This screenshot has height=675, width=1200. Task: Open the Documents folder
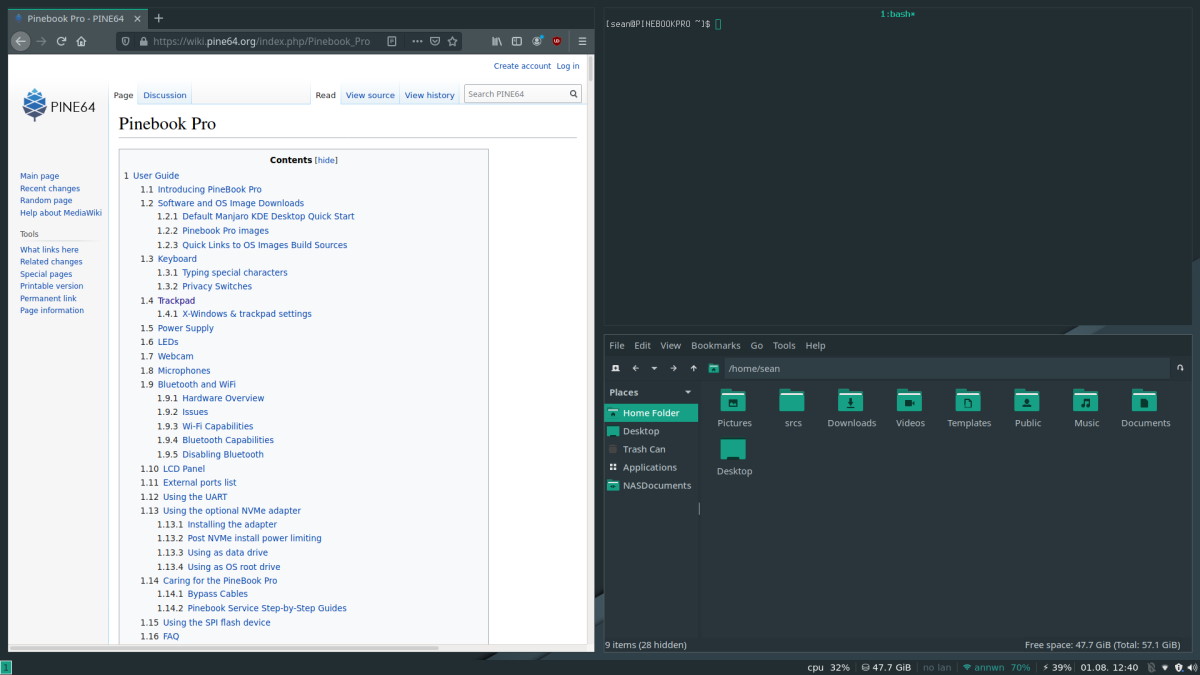1145,408
